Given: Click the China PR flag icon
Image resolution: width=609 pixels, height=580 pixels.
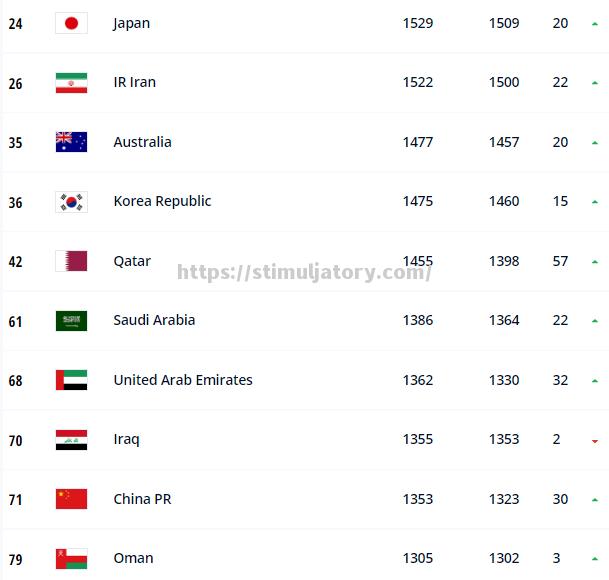Looking at the screenshot, I should coord(71,499).
